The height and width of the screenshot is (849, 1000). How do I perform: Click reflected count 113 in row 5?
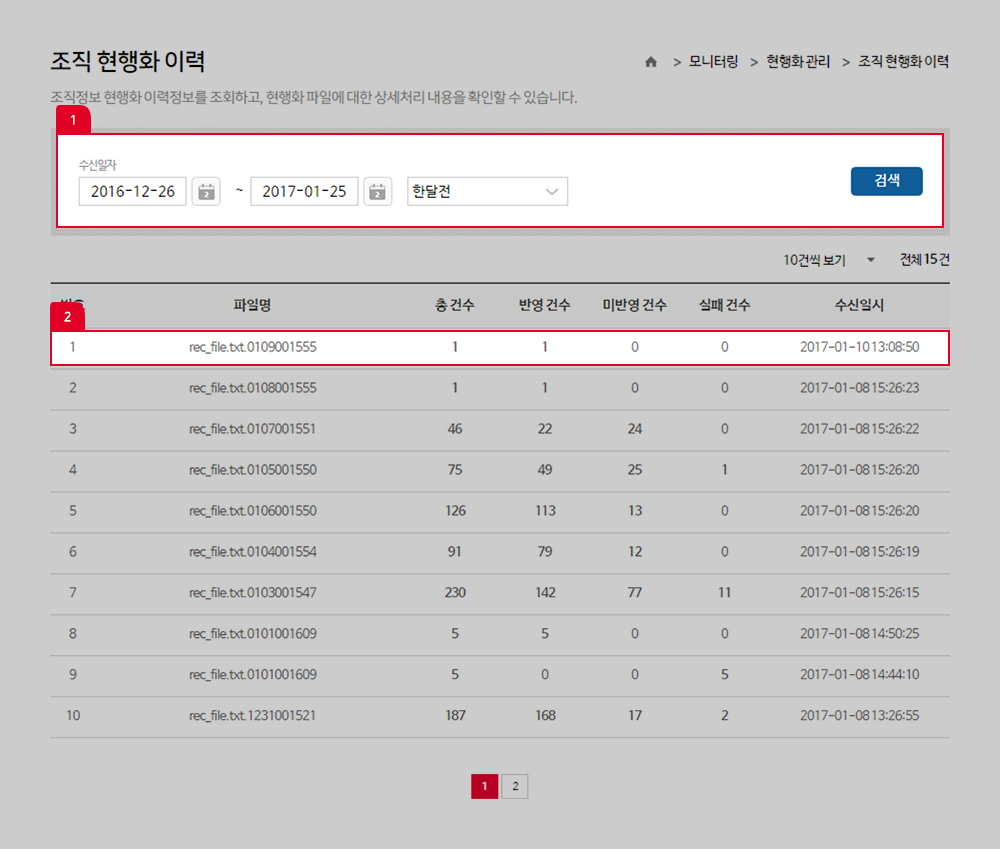coord(545,511)
